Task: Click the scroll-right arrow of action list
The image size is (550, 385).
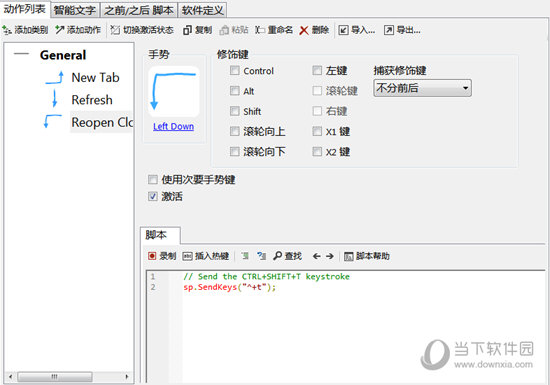Action: pyautogui.click(x=127, y=377)
